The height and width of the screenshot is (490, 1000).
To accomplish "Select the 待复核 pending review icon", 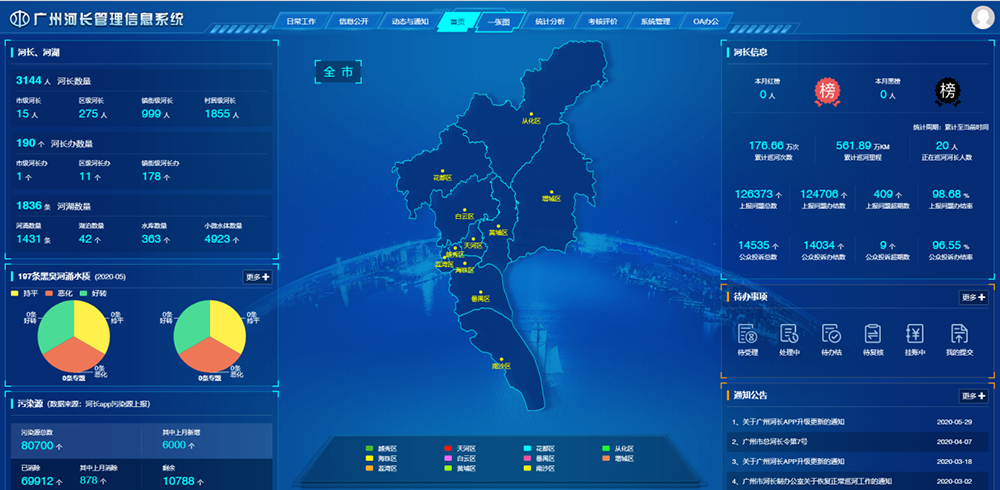I will click(873, 335).
